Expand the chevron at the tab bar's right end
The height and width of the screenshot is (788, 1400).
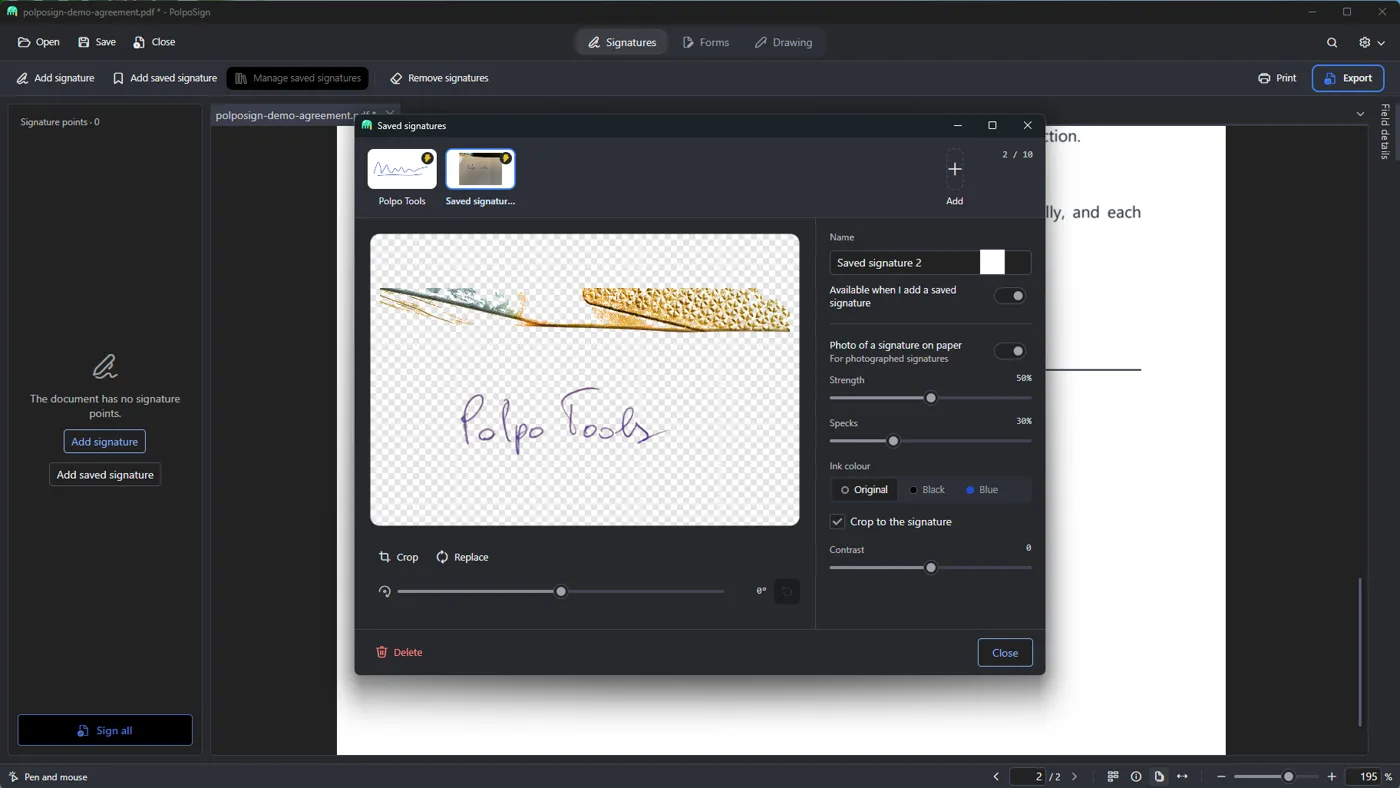click(1360, 114)
